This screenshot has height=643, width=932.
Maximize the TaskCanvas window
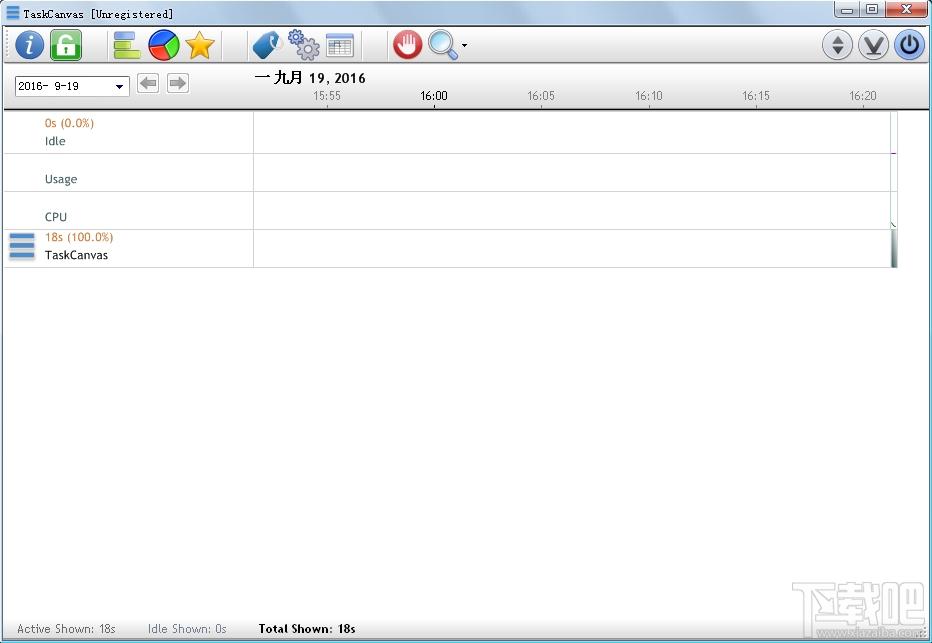(872, 9)
